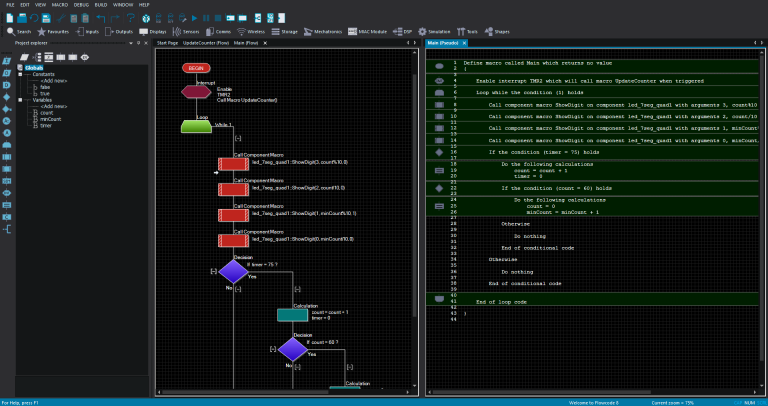Select the 'count' variable in Project explorer
This screenshot has height=406, width=768.
coord(47,113)
